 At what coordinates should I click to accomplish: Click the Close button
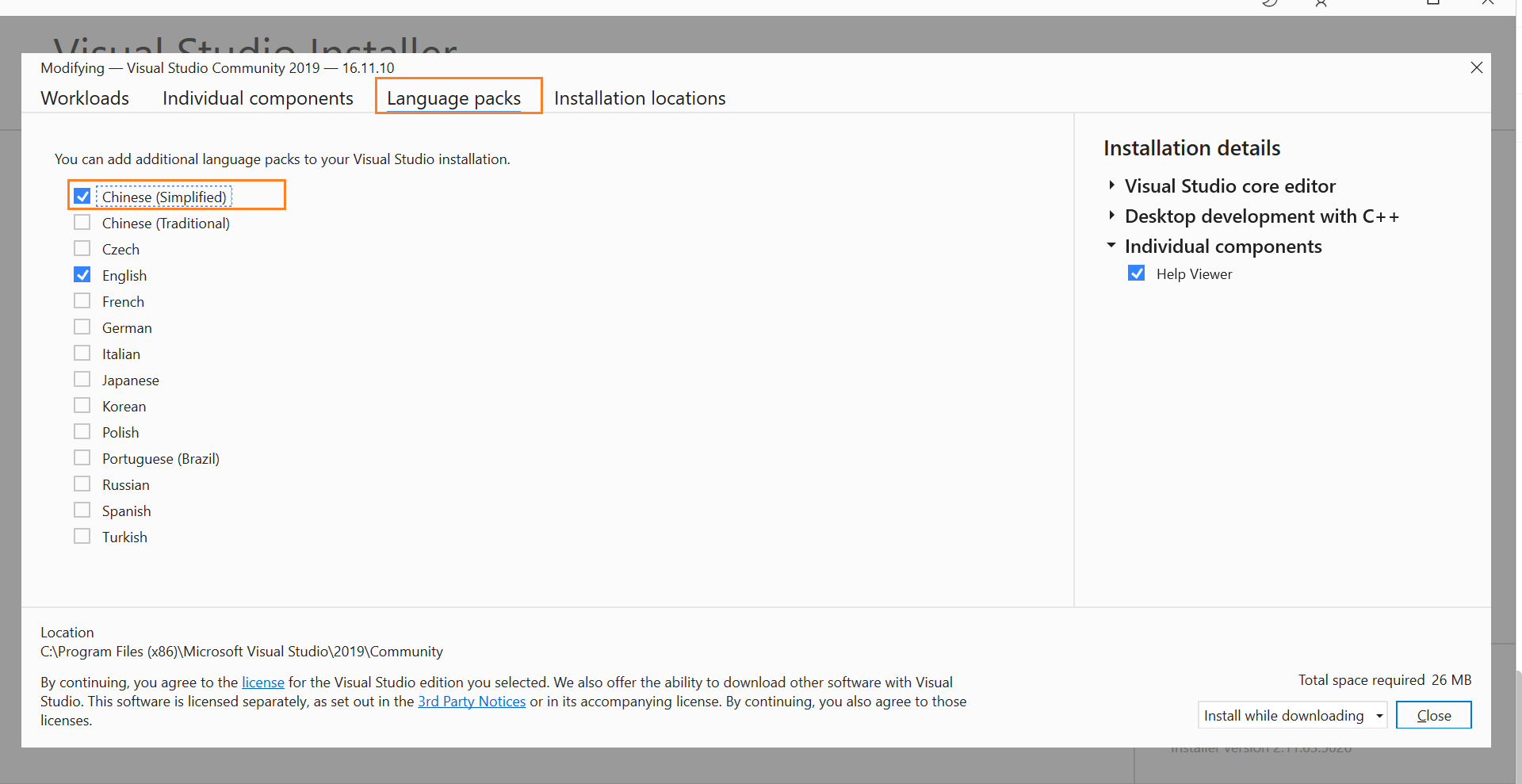click(1433, 715)
